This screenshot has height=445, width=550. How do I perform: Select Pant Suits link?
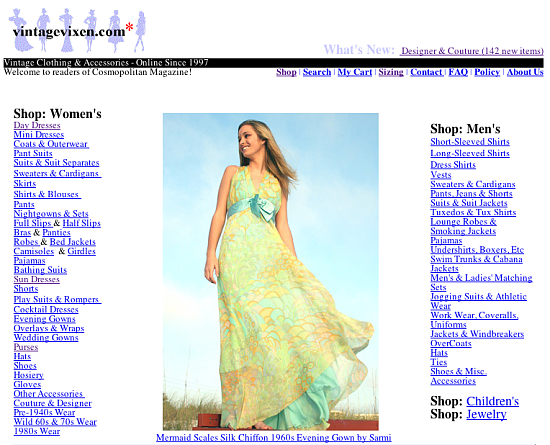point(33,153)
